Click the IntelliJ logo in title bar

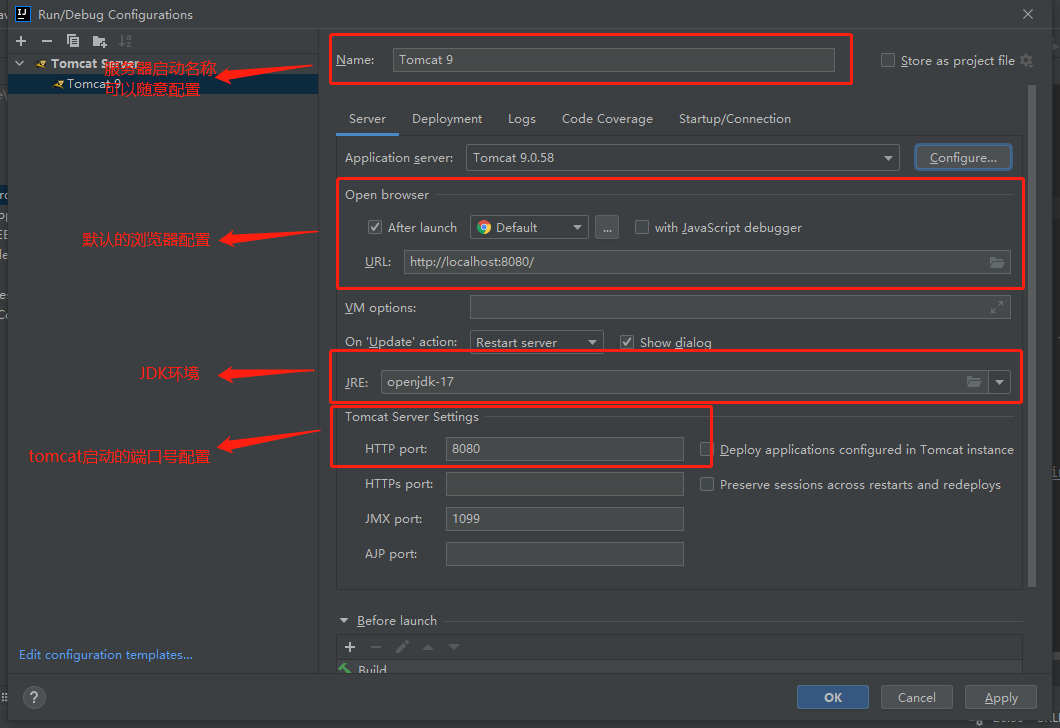(22, 14)
